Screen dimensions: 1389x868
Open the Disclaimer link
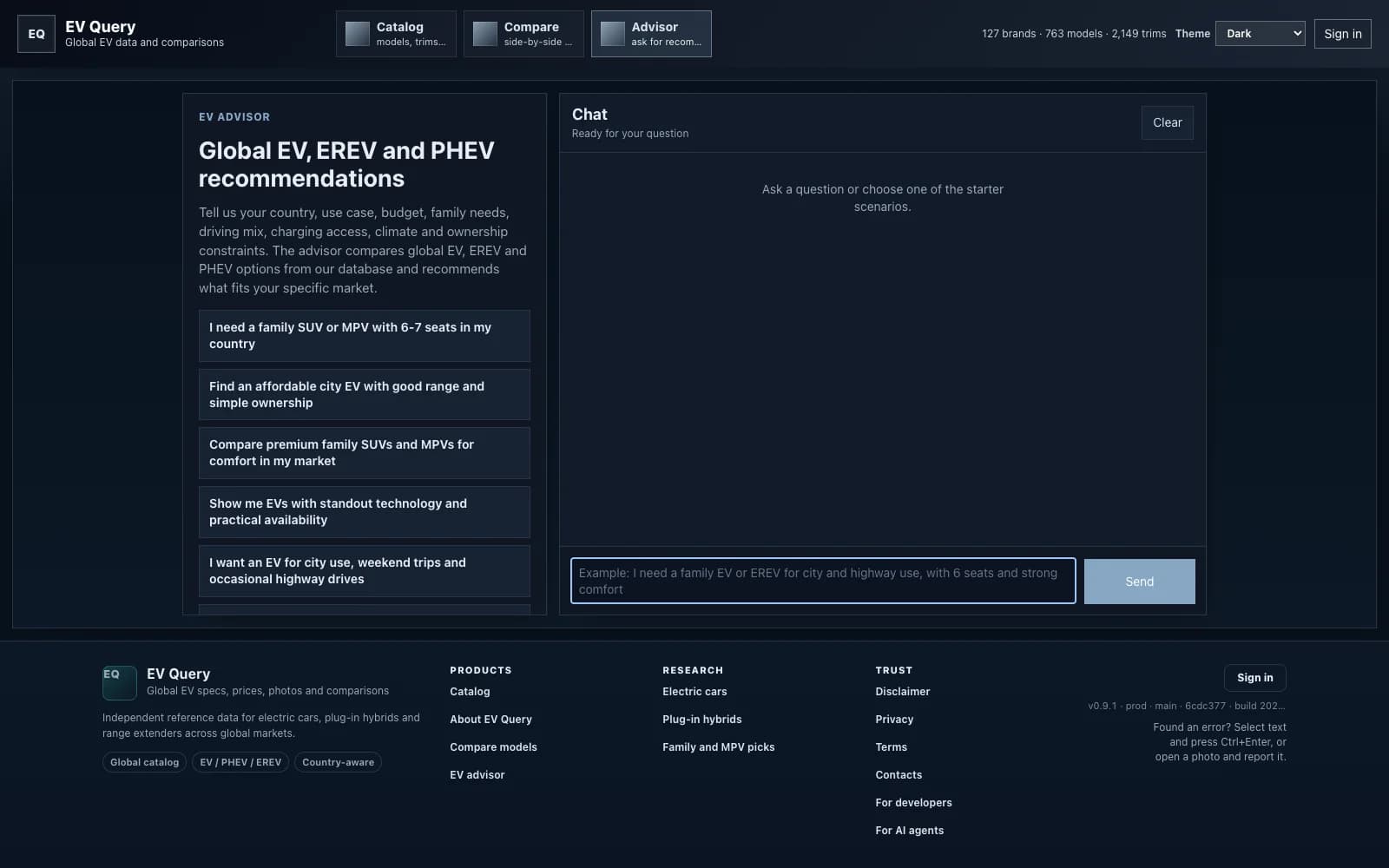[x=903, y=692]
